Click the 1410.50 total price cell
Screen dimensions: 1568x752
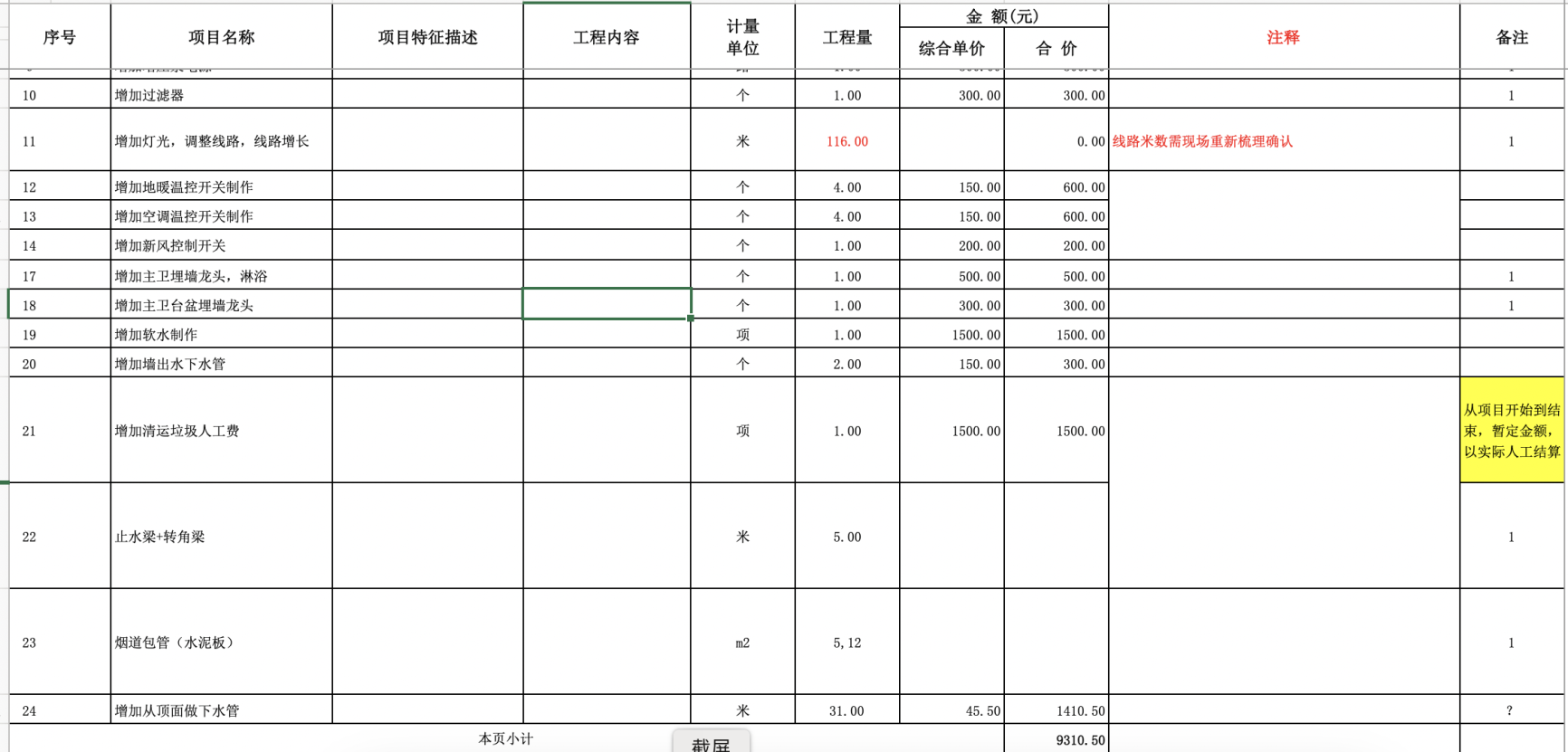point(1056,710)
